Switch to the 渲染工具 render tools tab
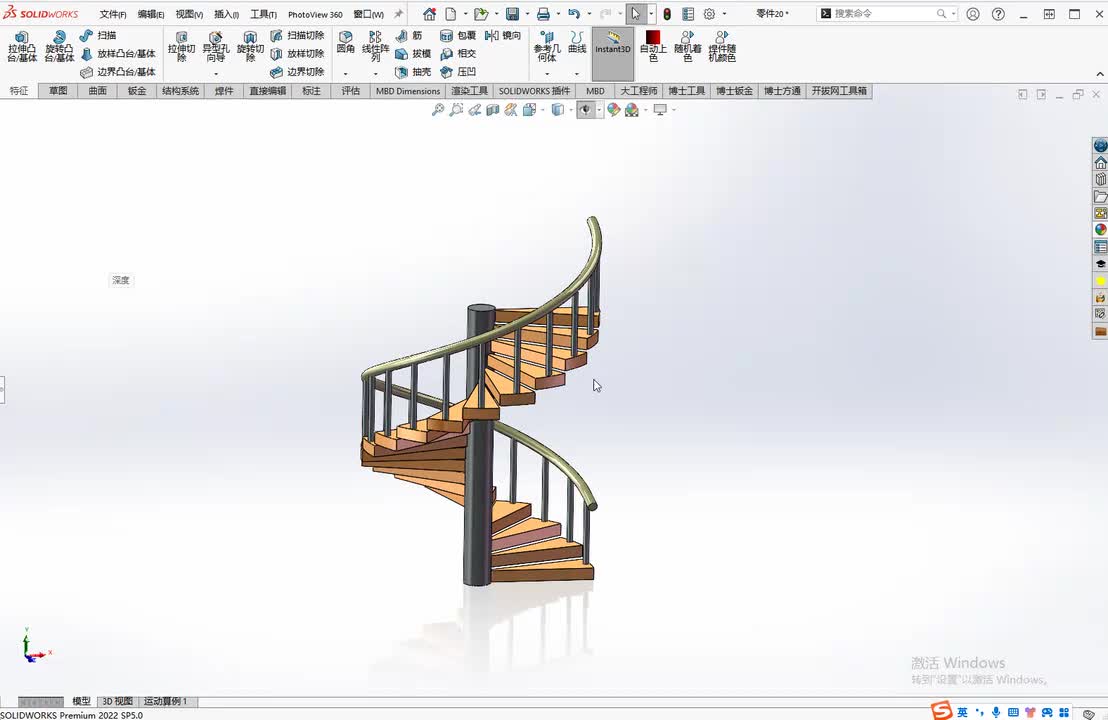 click(x=470, y=90)
